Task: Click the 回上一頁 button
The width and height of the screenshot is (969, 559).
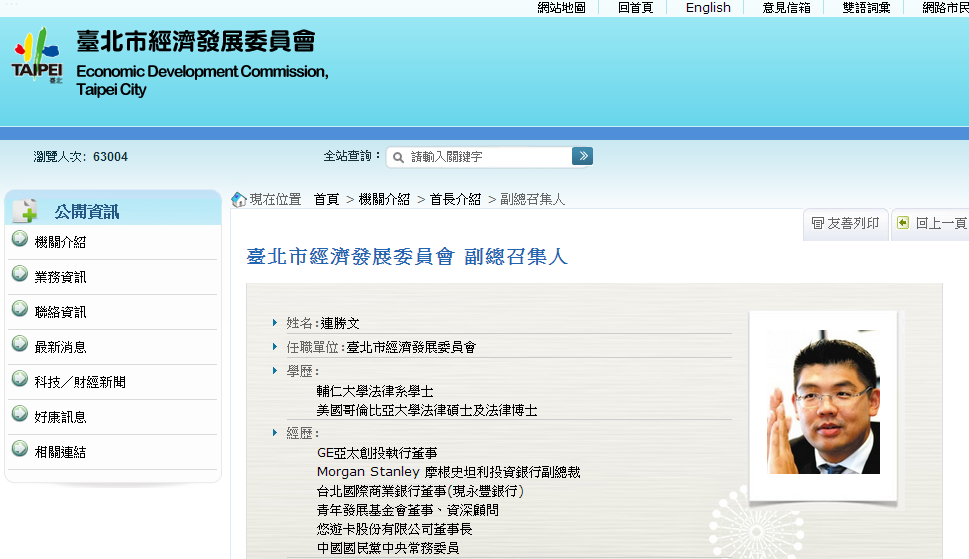Action: pos(931,224)
